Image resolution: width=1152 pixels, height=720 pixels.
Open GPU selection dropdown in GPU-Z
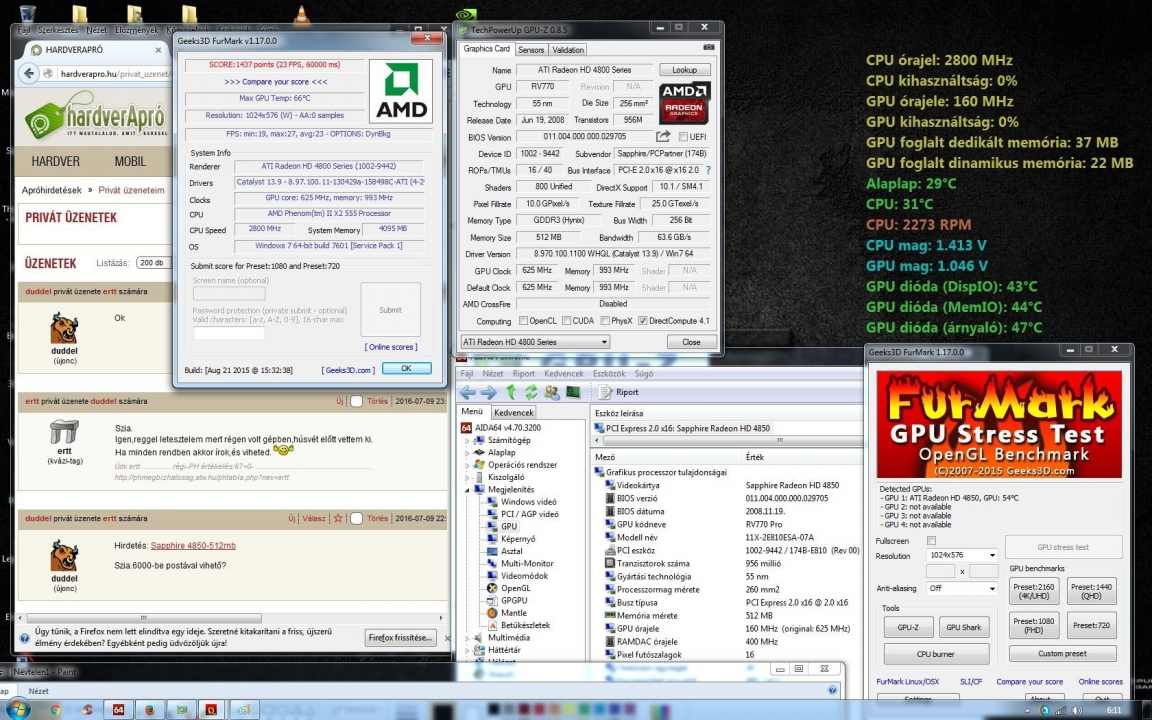click(535, 342)
